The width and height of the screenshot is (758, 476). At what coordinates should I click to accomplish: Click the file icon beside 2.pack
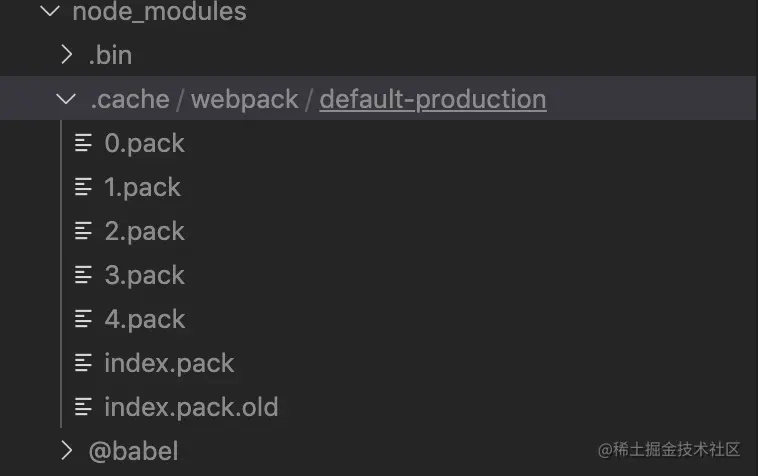coord(83,231)
